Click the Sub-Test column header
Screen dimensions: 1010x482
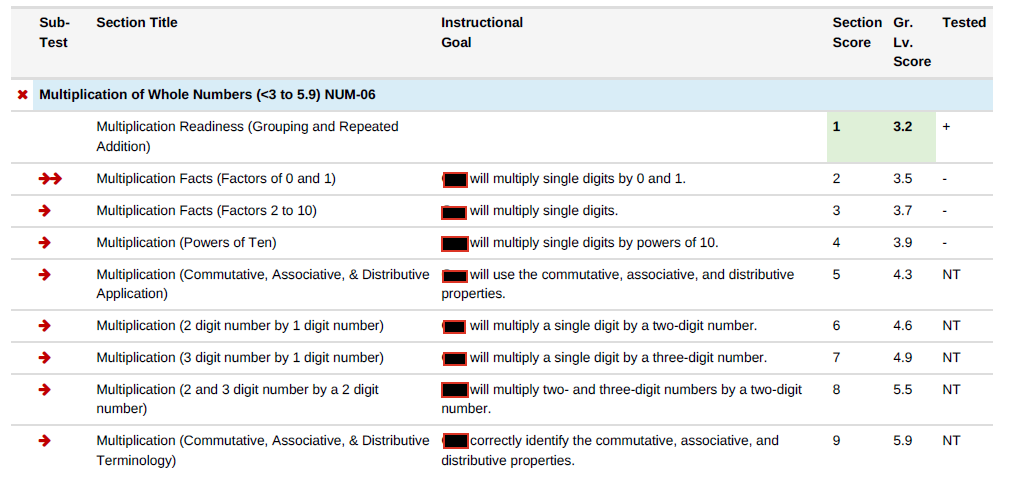click(x=54, y=32)
